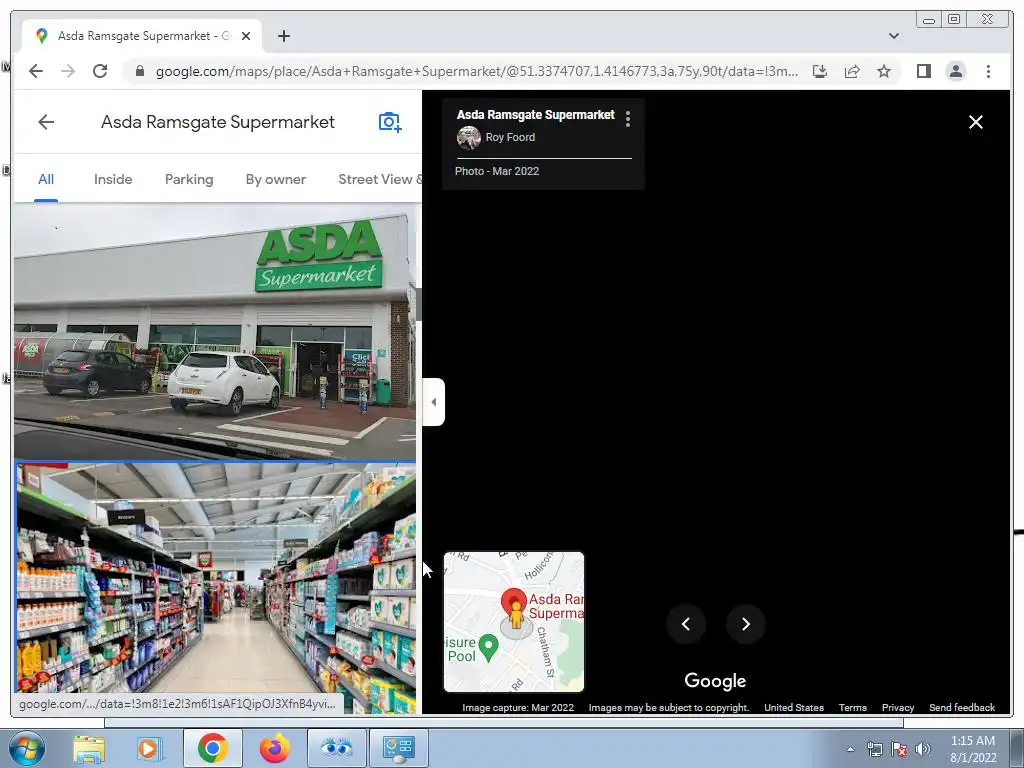
Task: Show hidden system tray icons
Action: 850,750
